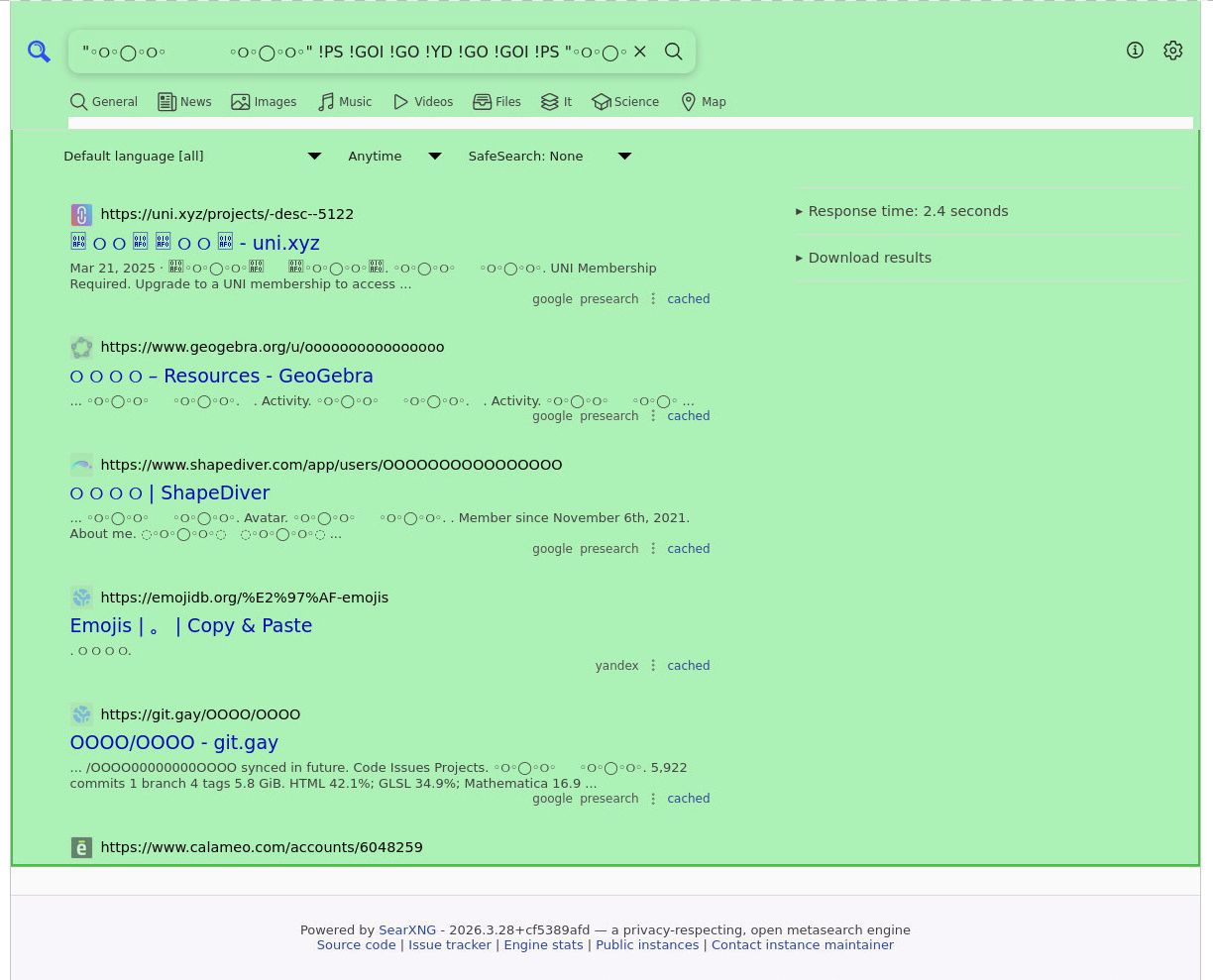Image resolution: width=1213 pixels, height=980 pixels.
Task: Open cached link for git.gay result
Action: coord(688,799)
